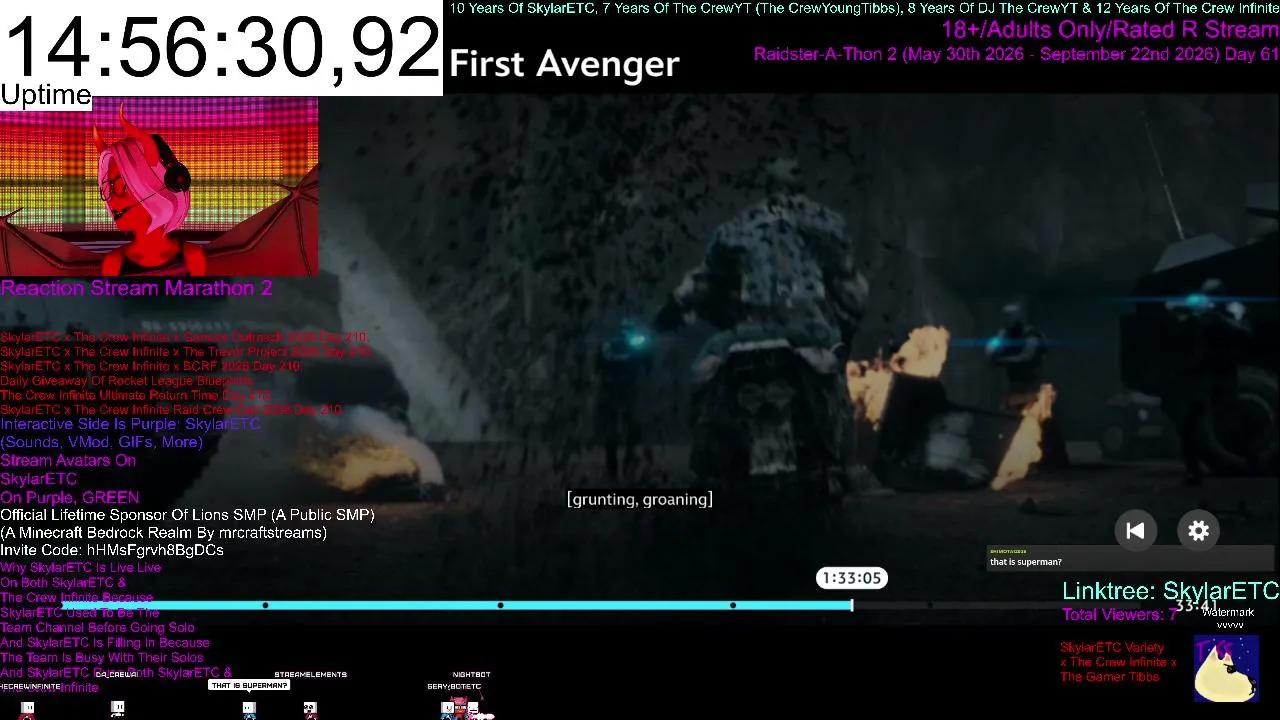Click the STREAMELEMENTS stream avatar
The image size is (1280, 720).
coord(310,709)
